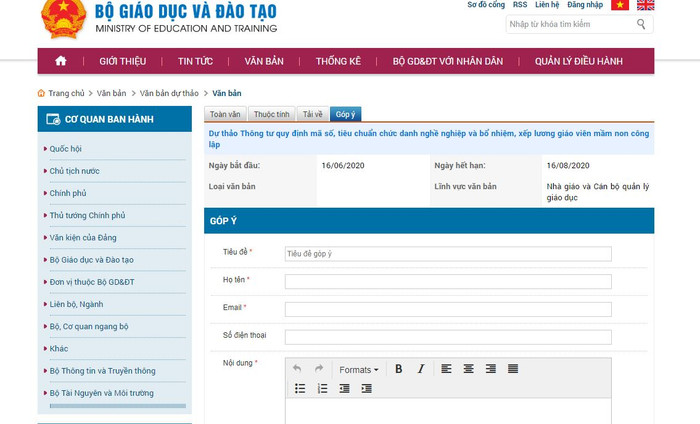This screenshot has height=424, width=700.
Task: Open the Formats dropdown
Action: click(358, 369)
